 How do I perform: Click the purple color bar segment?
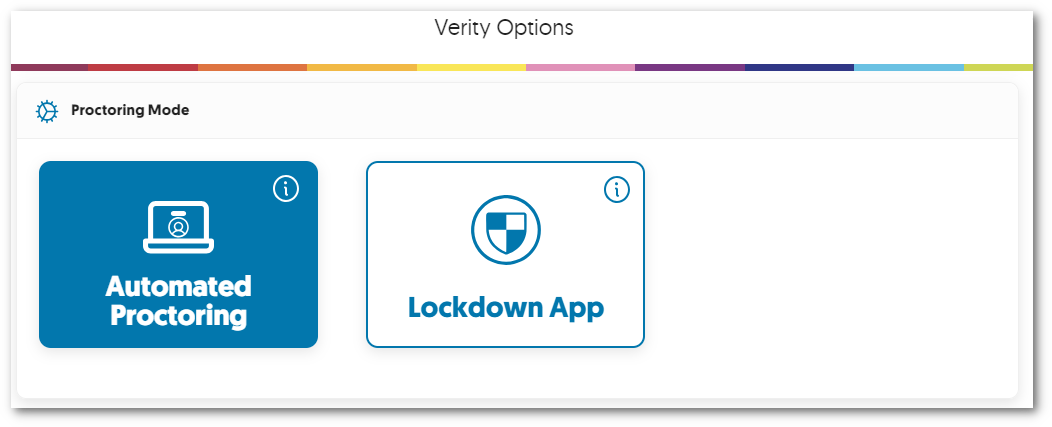(x=690, y=68)
